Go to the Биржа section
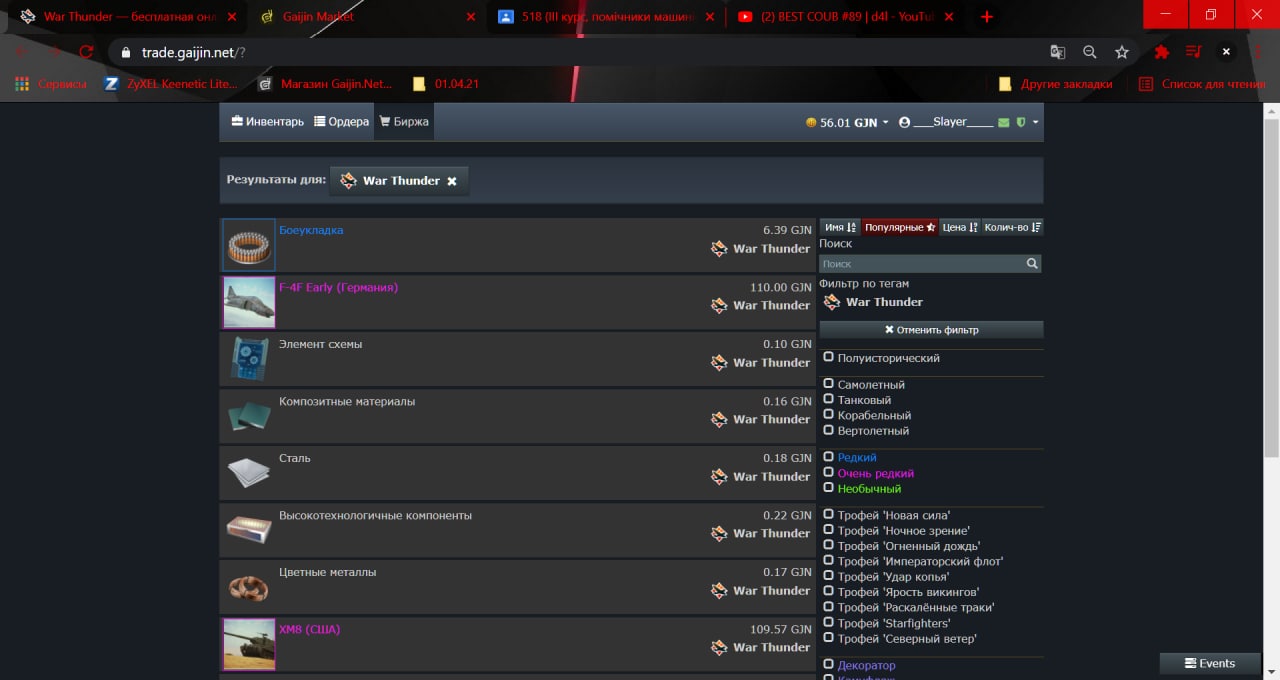Viewport: 1280px width, 680px height. tap(404, 122)
